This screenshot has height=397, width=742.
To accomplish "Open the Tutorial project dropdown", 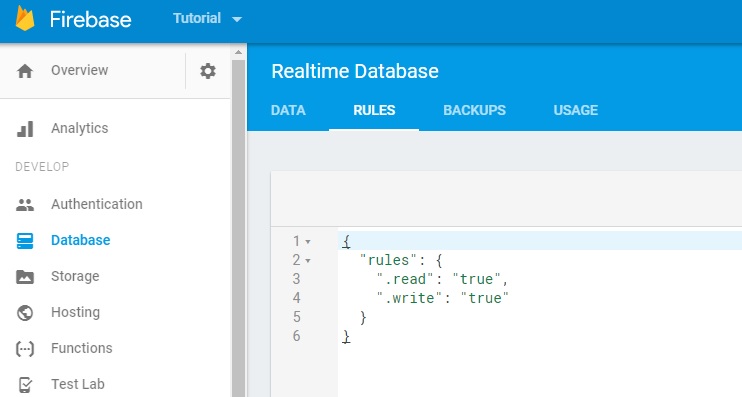I will pos(207,18).
